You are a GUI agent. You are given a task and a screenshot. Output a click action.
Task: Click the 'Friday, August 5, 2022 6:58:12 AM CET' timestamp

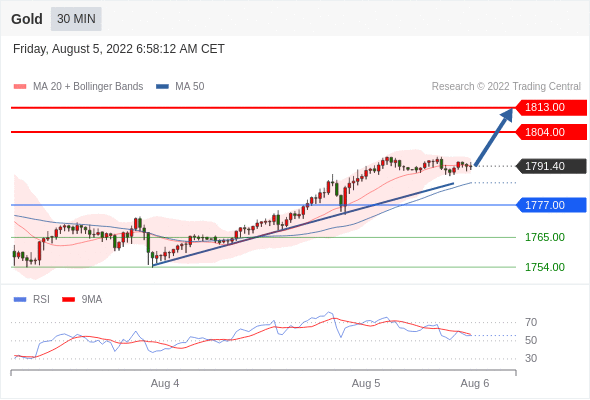119,49
